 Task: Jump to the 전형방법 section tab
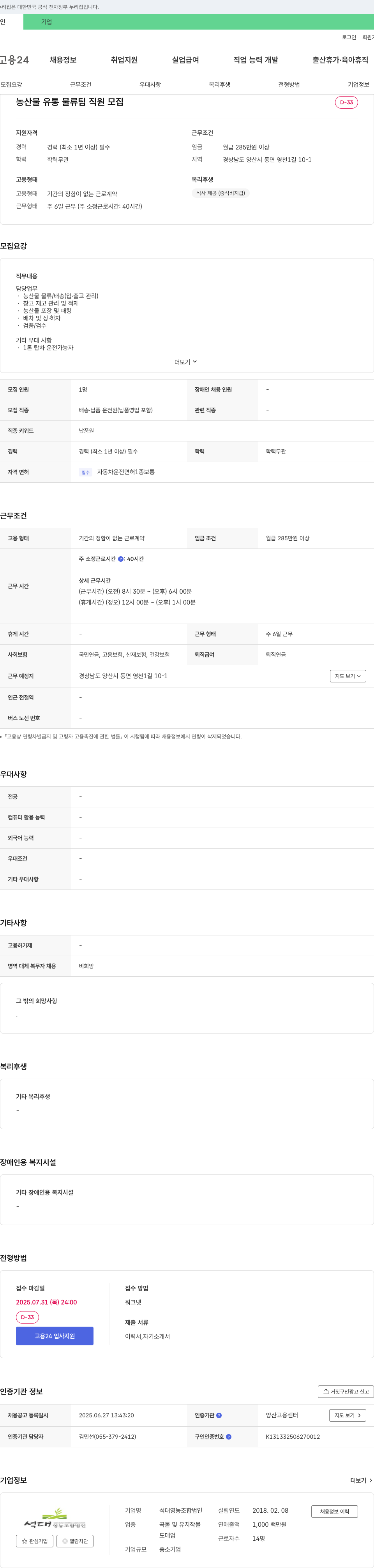[289, 84]
